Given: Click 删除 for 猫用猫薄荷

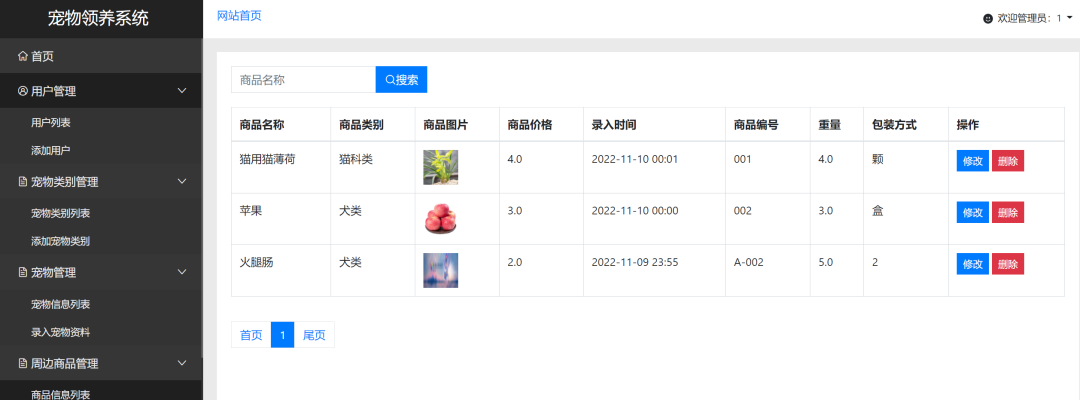Looking at the screenshot, I should click(1008, 161).
